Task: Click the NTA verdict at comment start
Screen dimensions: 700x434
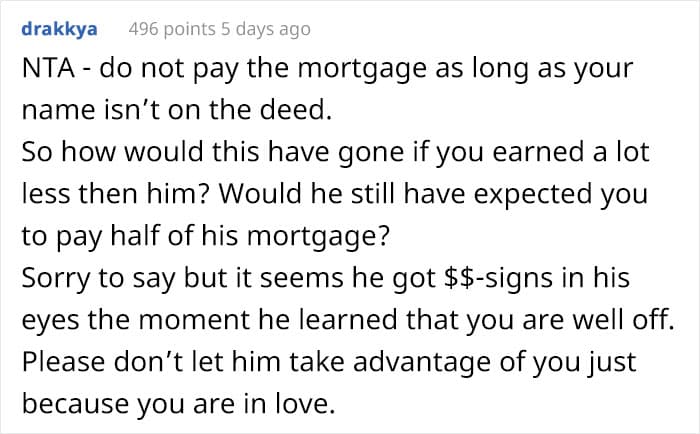Action: pyautogui.click(x=48, y=68)
